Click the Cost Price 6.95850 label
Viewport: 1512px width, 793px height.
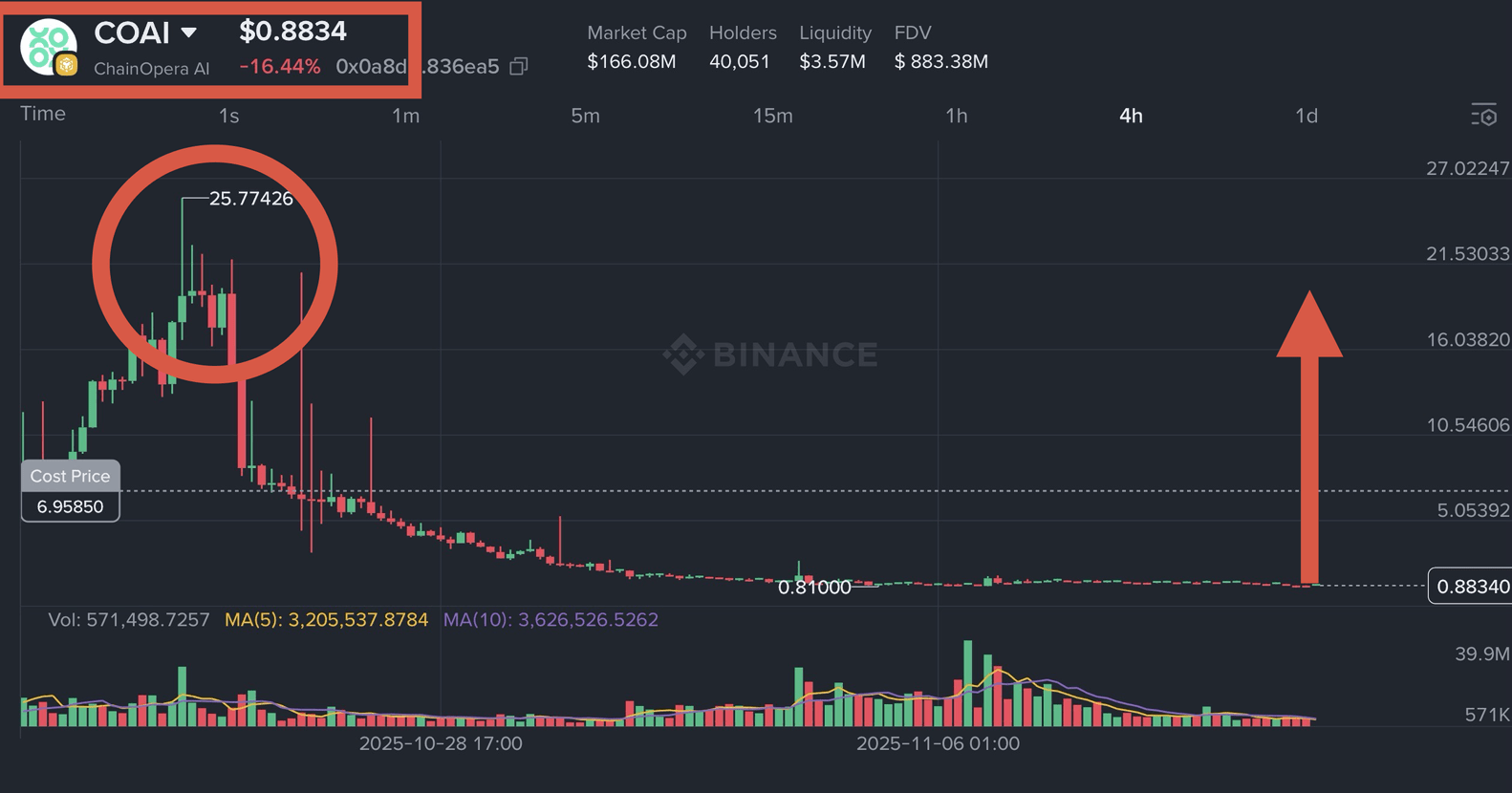pos(71,491)
